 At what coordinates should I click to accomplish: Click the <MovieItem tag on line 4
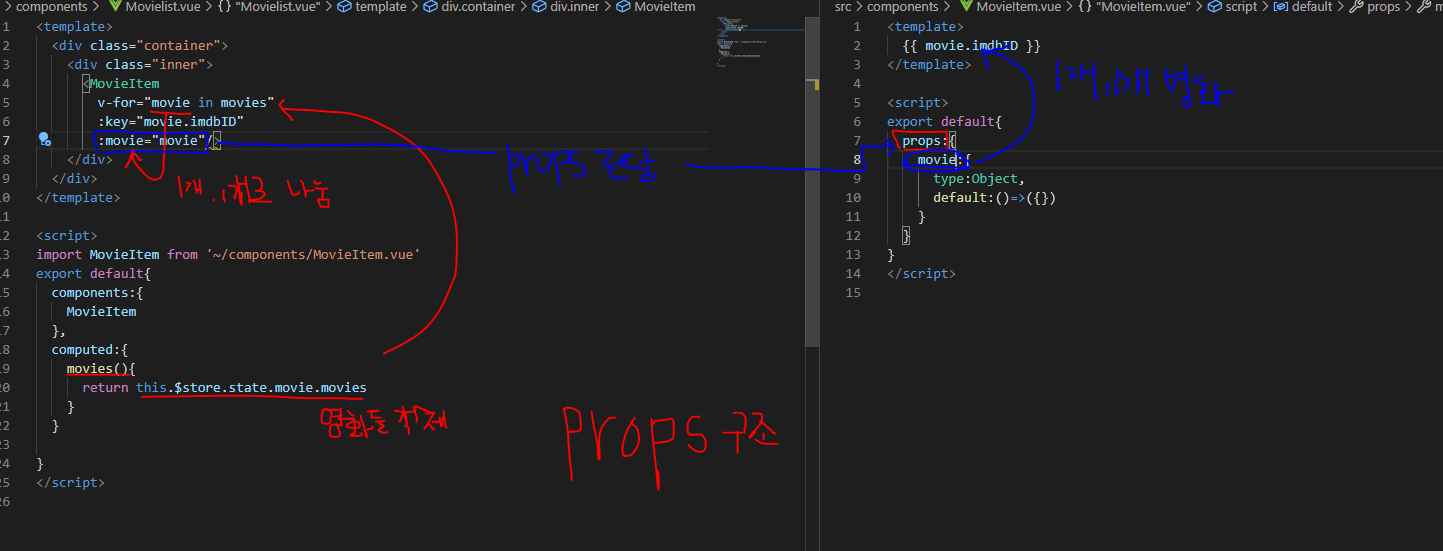point(121,83)
